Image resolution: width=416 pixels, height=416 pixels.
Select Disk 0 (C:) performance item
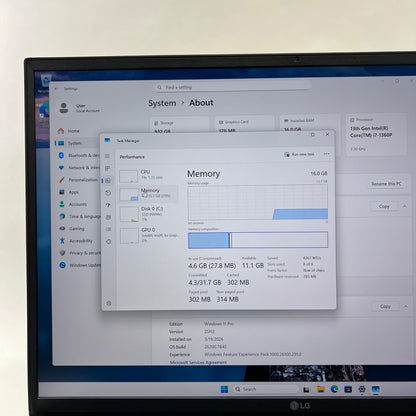[148, 214]
